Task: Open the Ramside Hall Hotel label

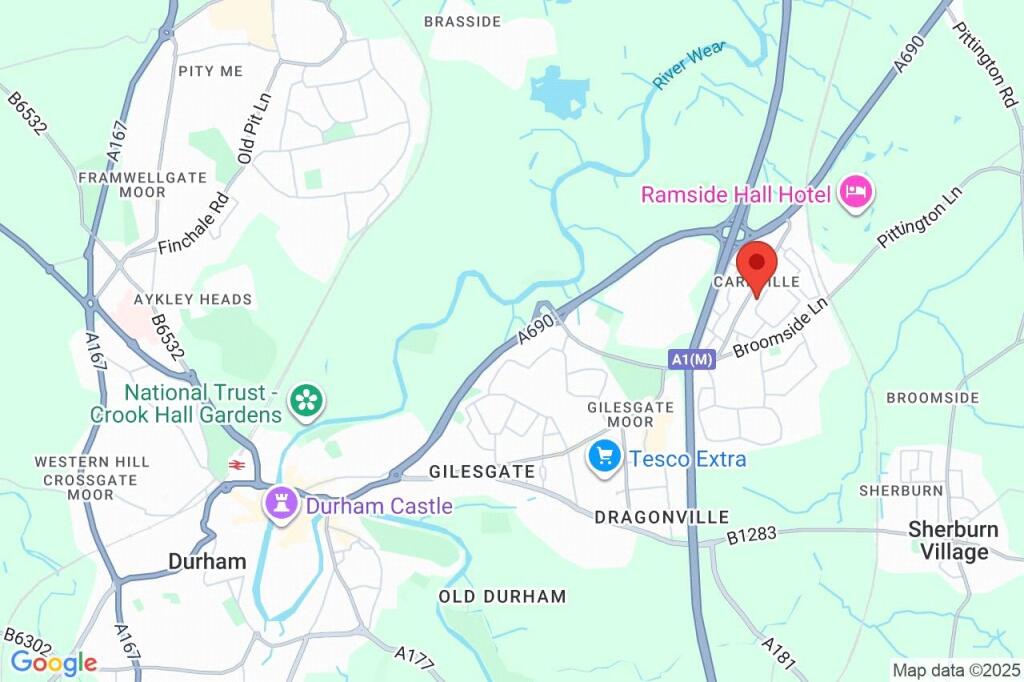Action: [736, 194]
